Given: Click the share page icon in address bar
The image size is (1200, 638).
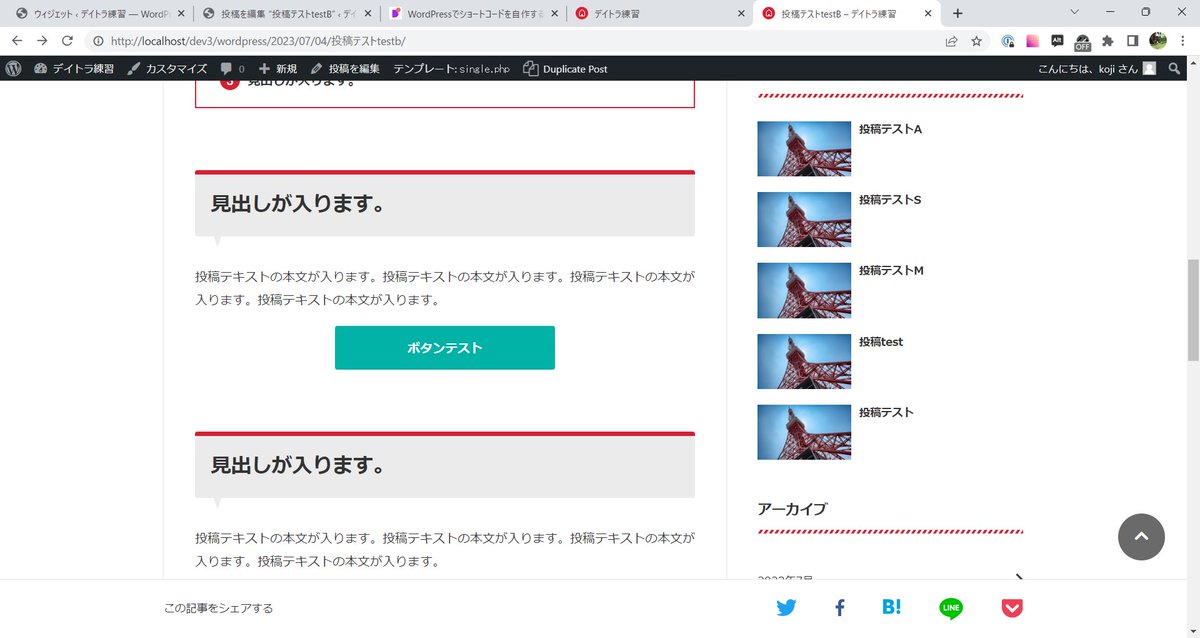Looking at the screenshot, I should click(x=951, y=41).
